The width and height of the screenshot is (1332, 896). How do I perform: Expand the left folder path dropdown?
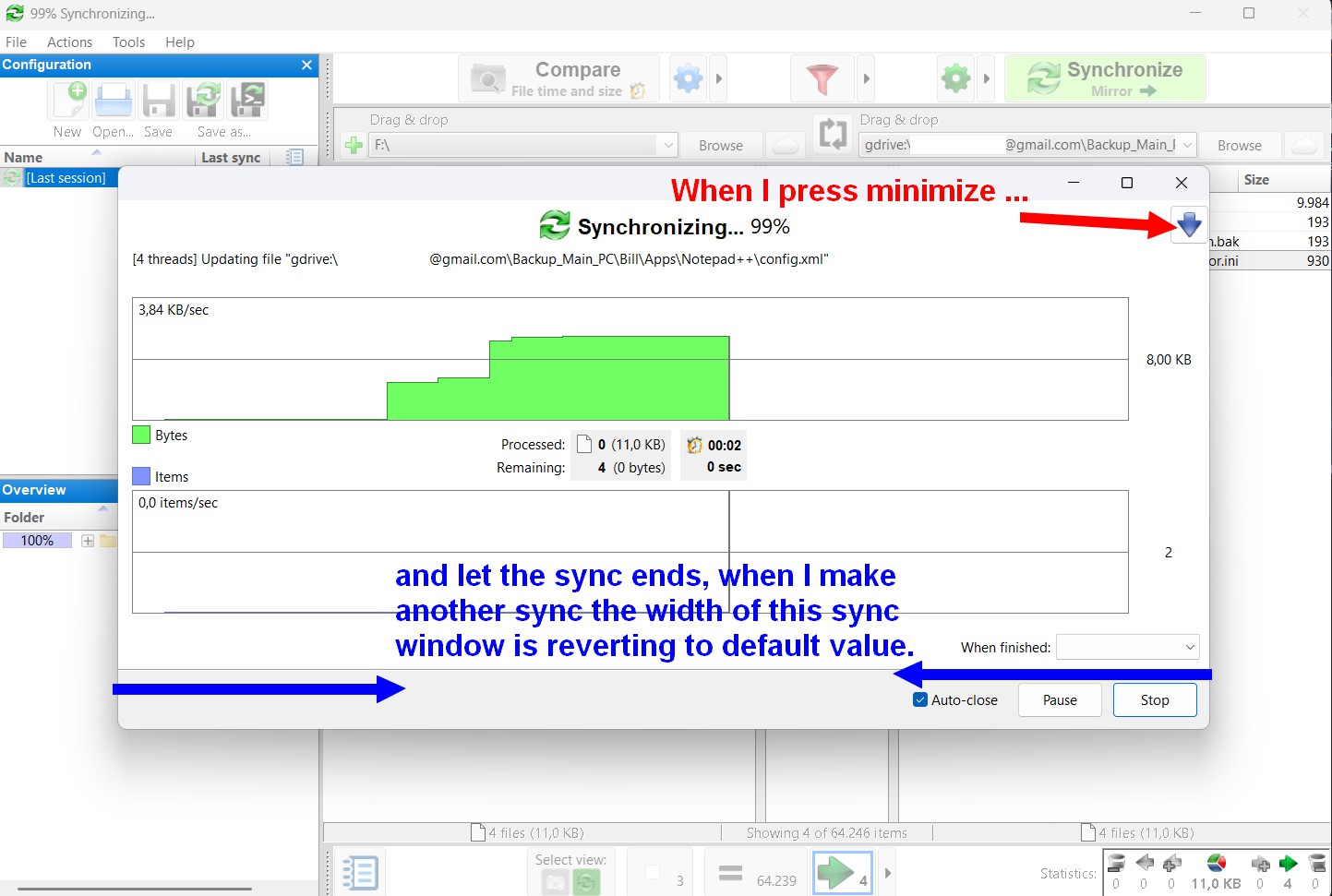tap(668, 145)
